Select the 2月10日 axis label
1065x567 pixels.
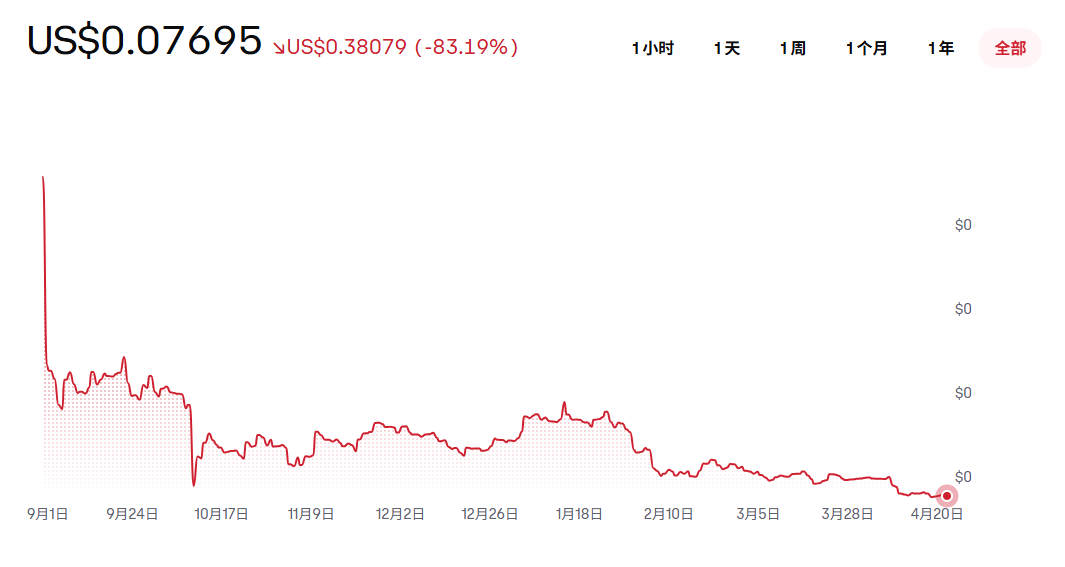[668, 514]
